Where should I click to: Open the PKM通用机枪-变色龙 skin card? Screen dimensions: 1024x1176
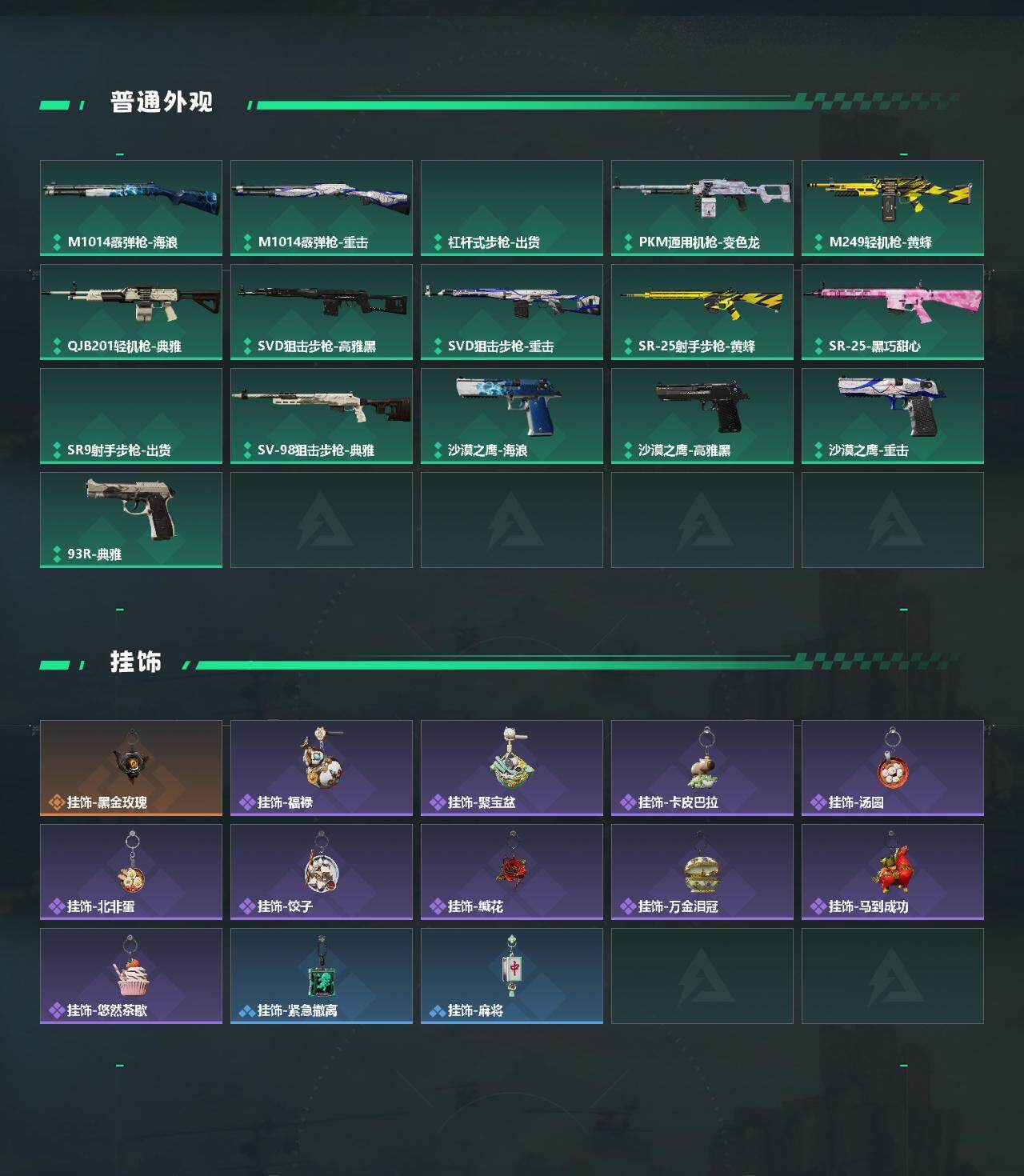click(x=702, y=208)
